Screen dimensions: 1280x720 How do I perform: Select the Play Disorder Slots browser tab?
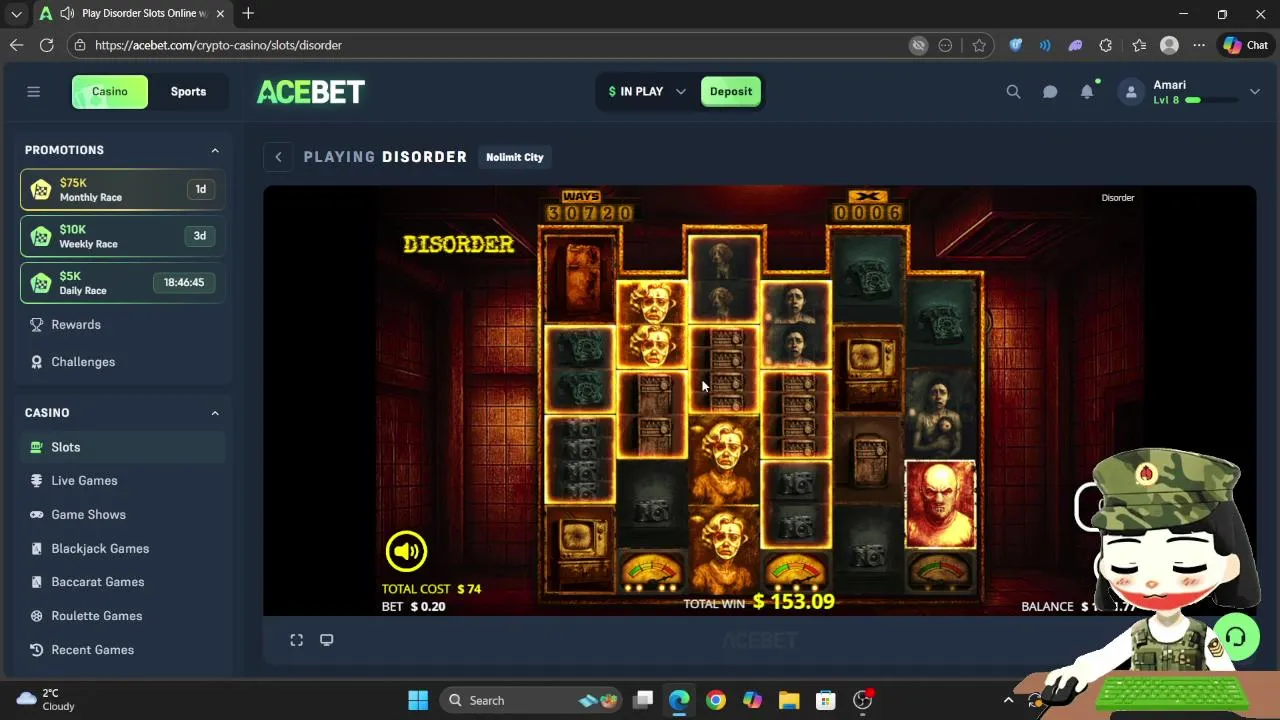(130, 14)
